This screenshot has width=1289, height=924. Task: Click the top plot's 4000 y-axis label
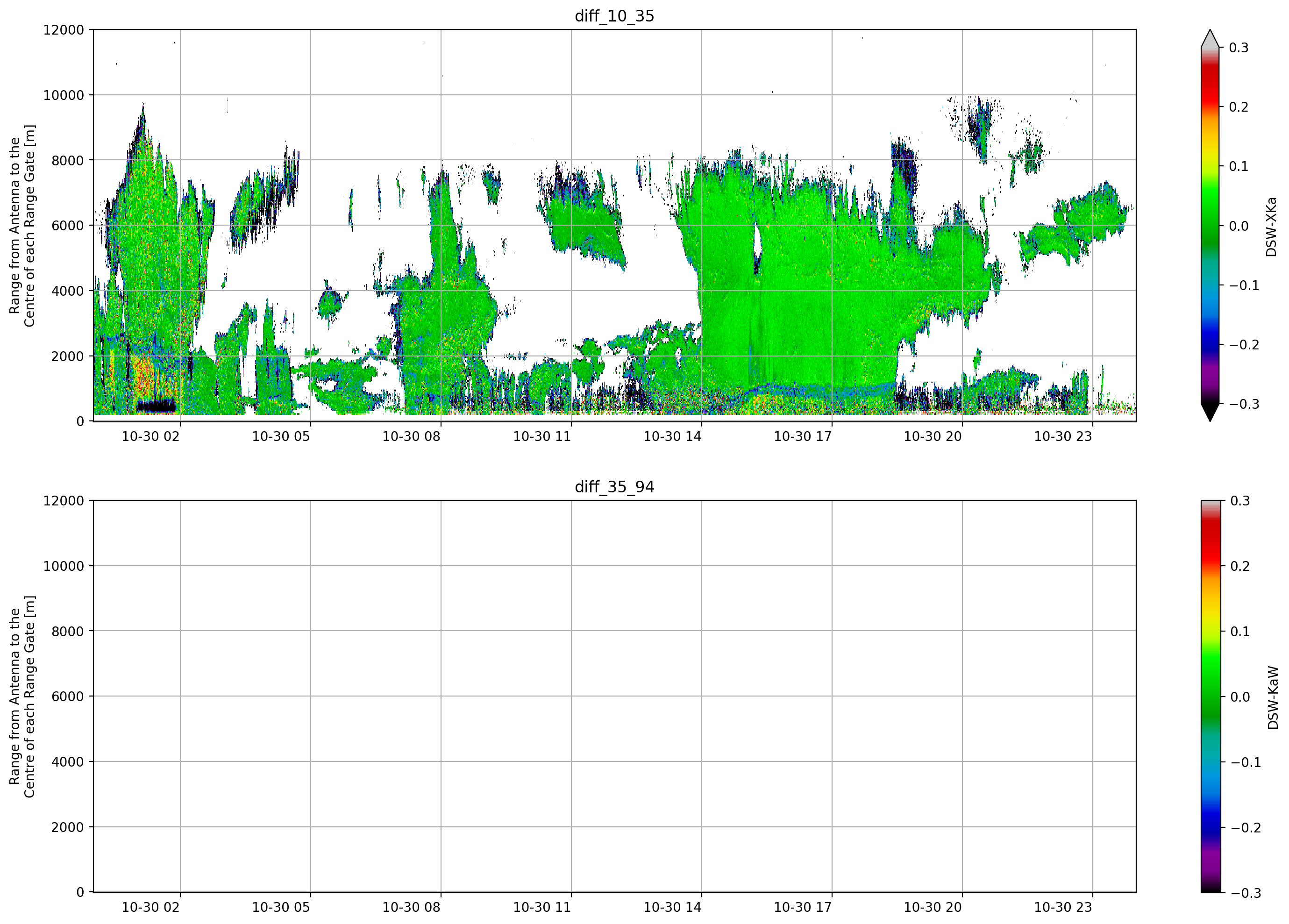point(68,291)
